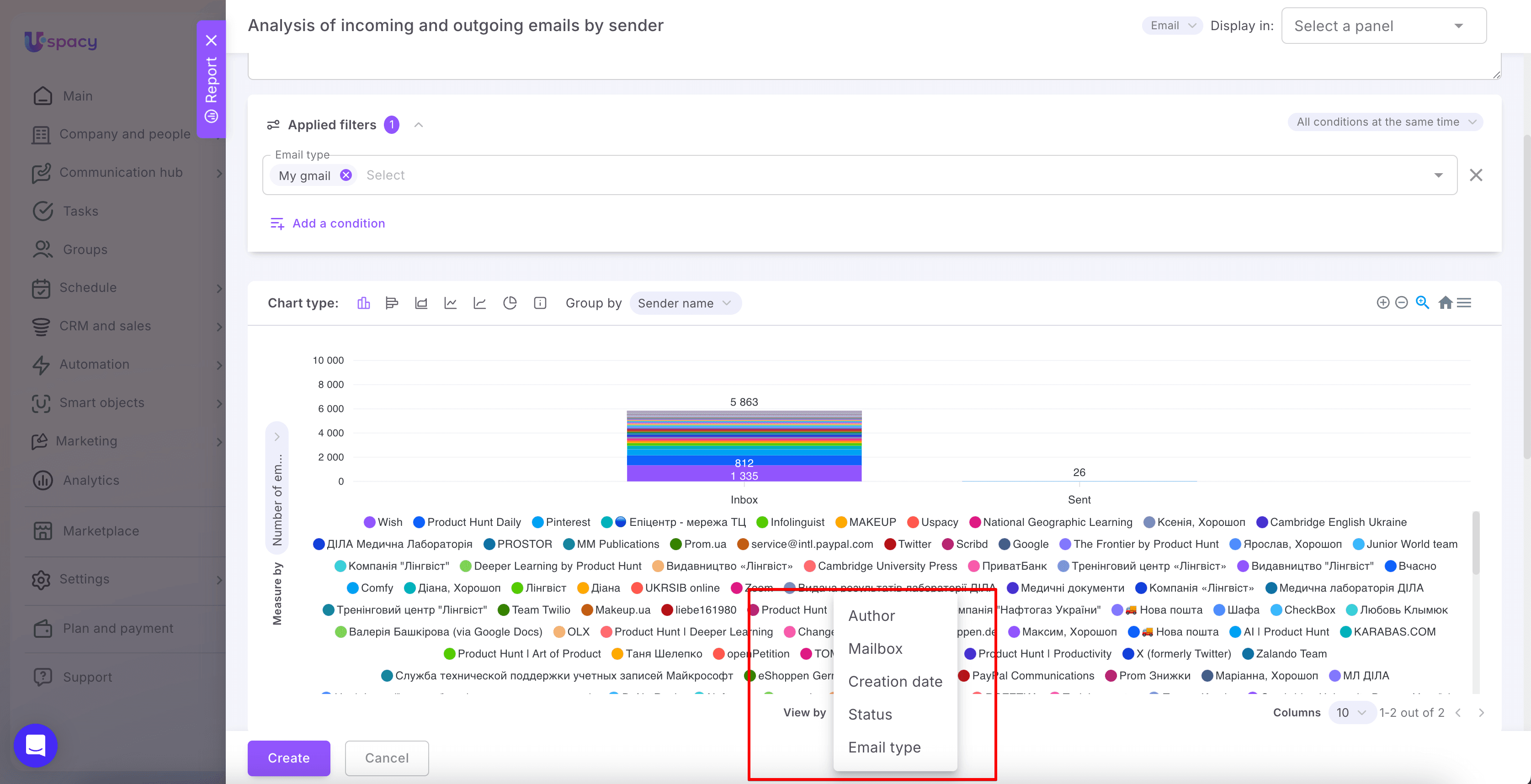This screenshot has height=784, width=1531.
Task: Remove the My gmail filter chip
Action: pos(346,175)
